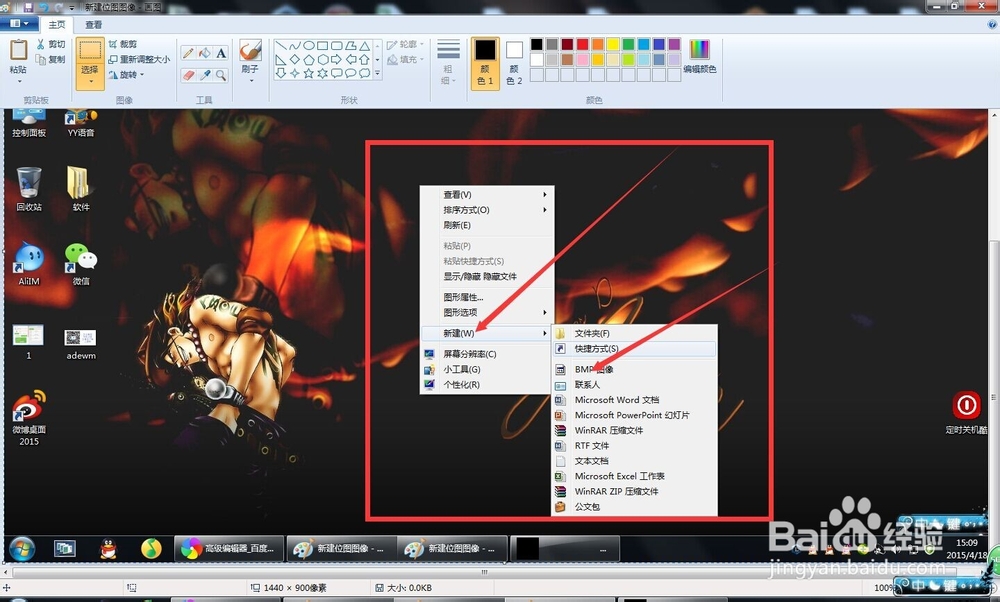1000x602 pixels.
Task: Select the Magnifier tool
Action: click(x=221, y=75)
